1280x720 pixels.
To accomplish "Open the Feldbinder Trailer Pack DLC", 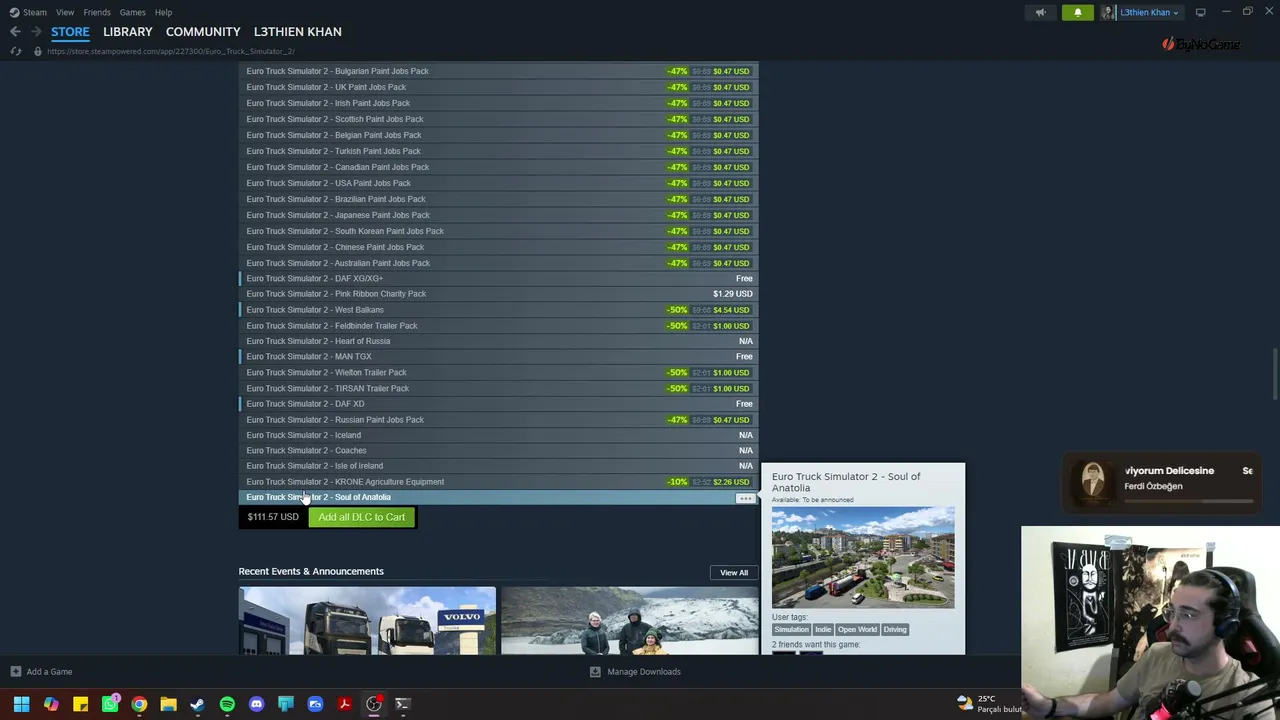I will (x=499, y=326).
